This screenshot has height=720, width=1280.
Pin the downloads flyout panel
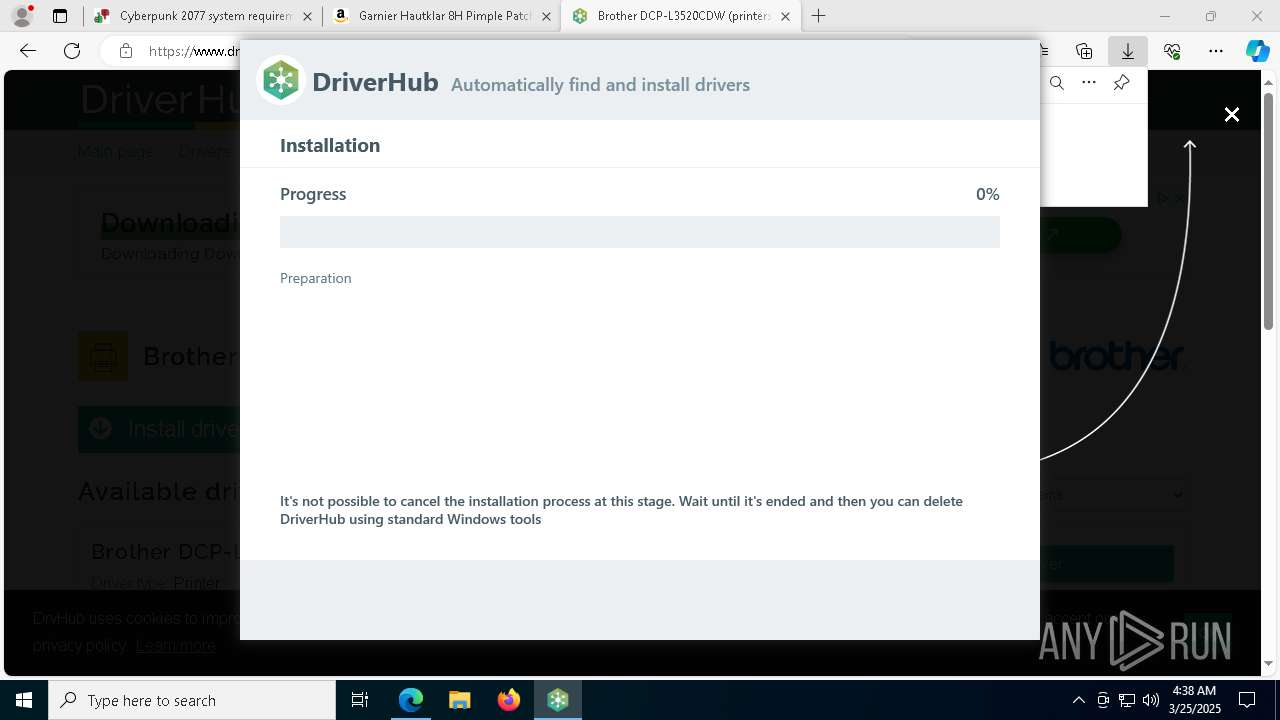(x=1122, y=83)
